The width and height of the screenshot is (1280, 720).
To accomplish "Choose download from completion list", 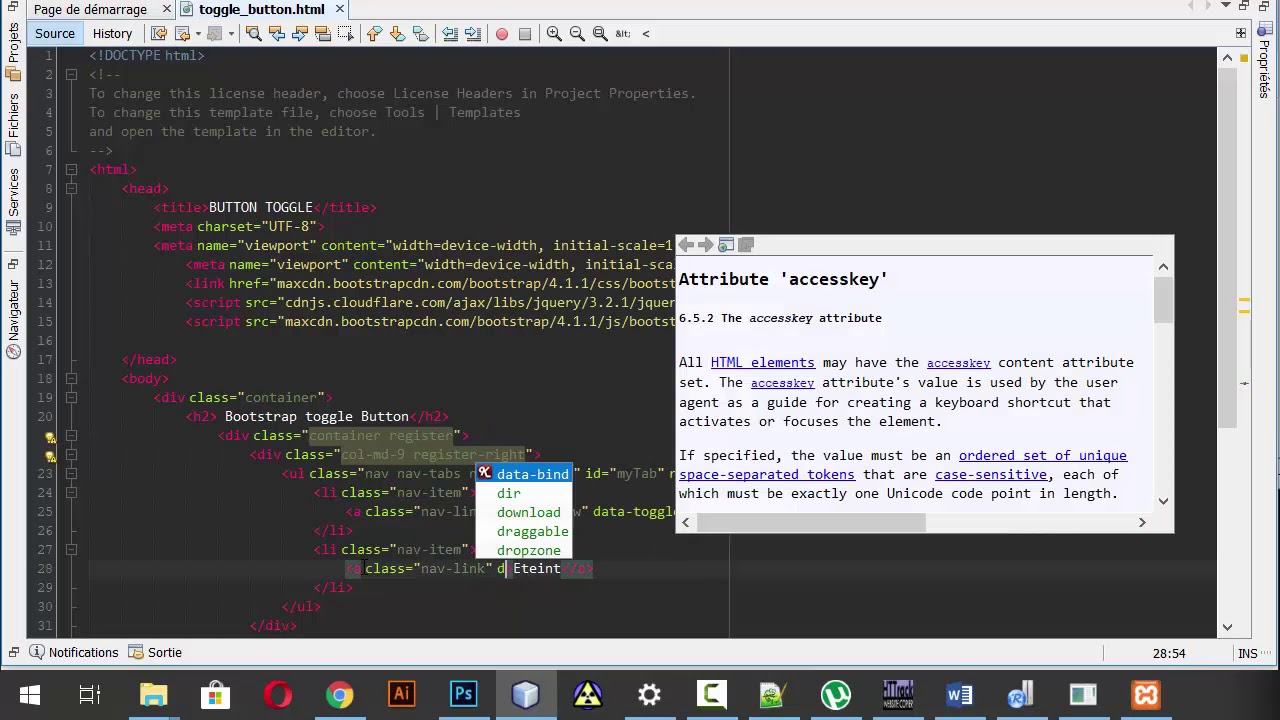I will pos(523,512).
